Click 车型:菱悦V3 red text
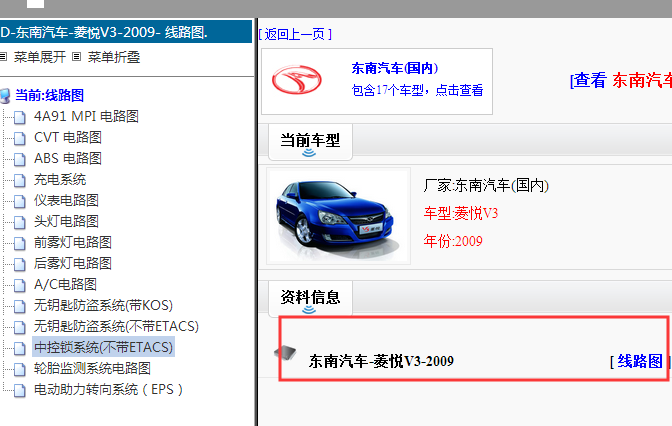Screen dimensions: 672x426 461,213
